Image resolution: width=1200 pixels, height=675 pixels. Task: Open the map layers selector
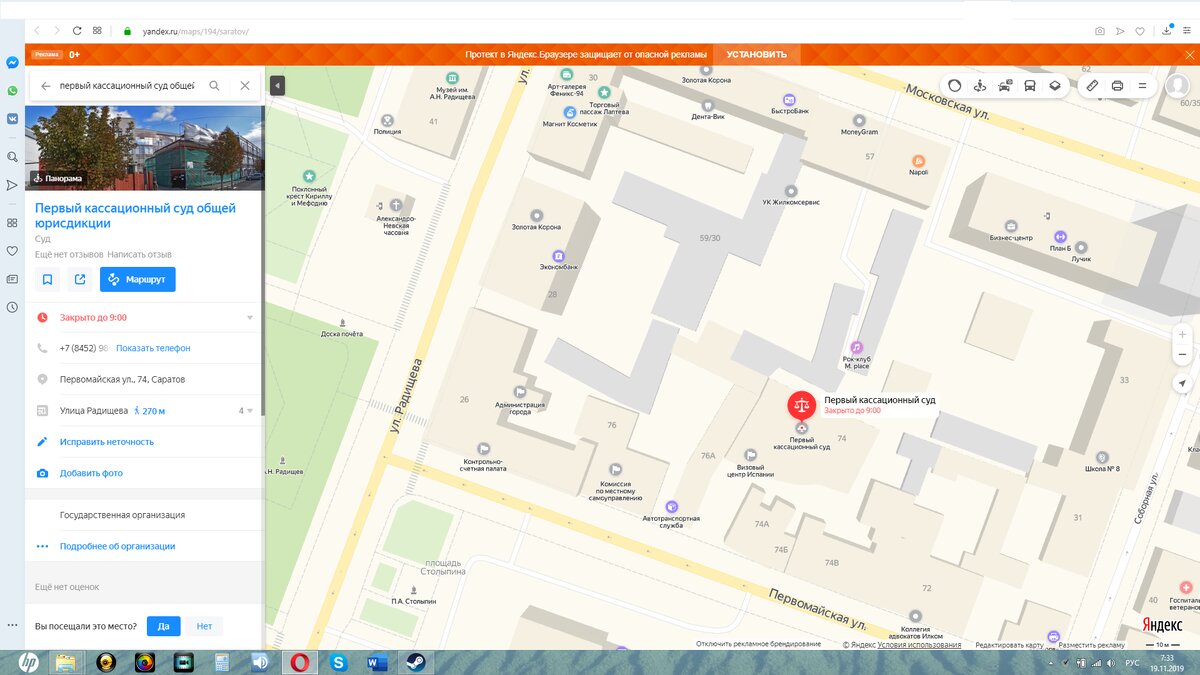pos(1054,86)
